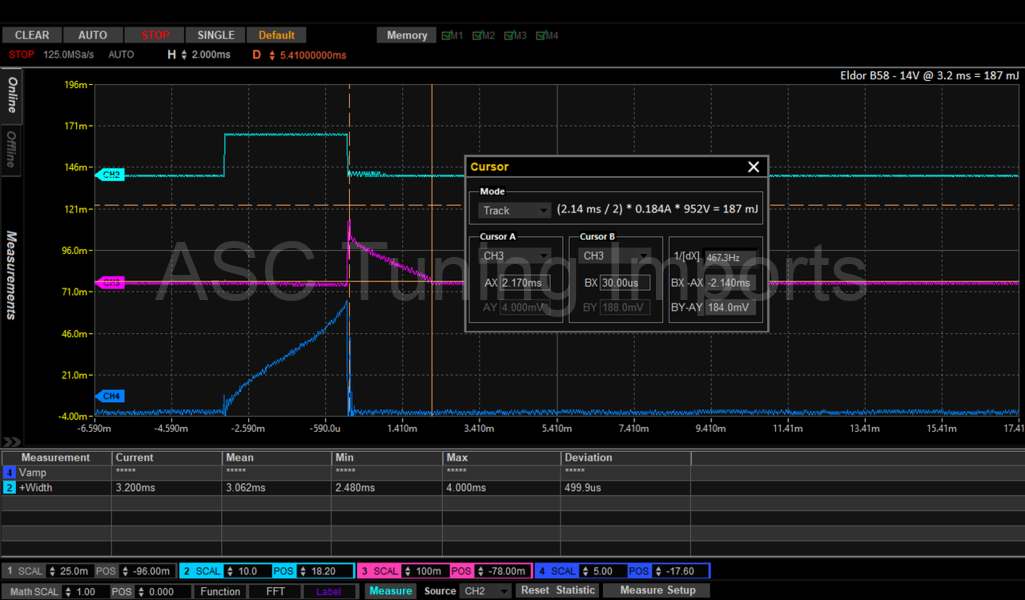Screen dimensions: 1025x600
Task: Adjust channel 4 scale stepper arrows
Action: point(585,571)
